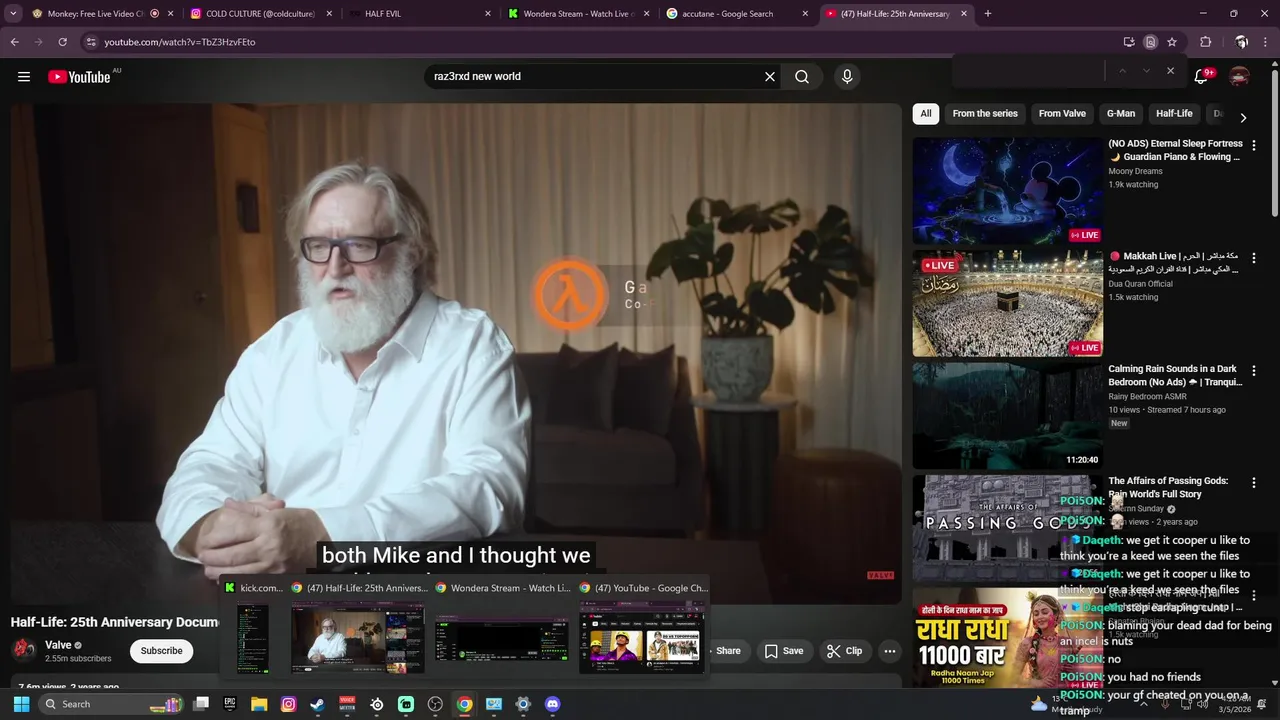The image size is (1280, 720).
Task: Open Discord from the taskbar
Action: [552, 704]
